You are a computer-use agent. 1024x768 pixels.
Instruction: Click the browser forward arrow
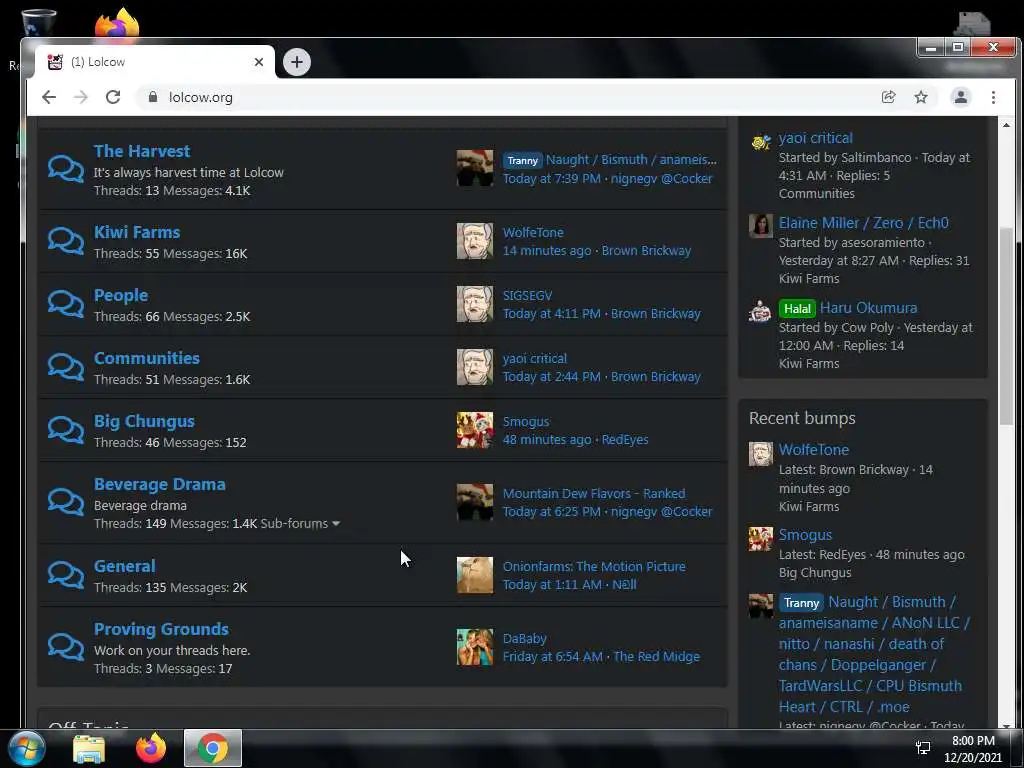tap(80, 97)
